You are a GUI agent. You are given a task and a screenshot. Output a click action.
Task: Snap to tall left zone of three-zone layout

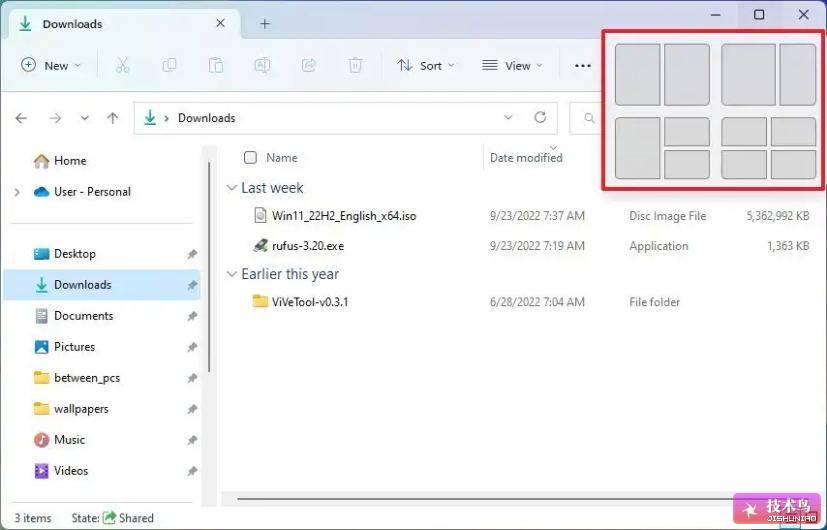pyautogui.click(x=637, y=148)
